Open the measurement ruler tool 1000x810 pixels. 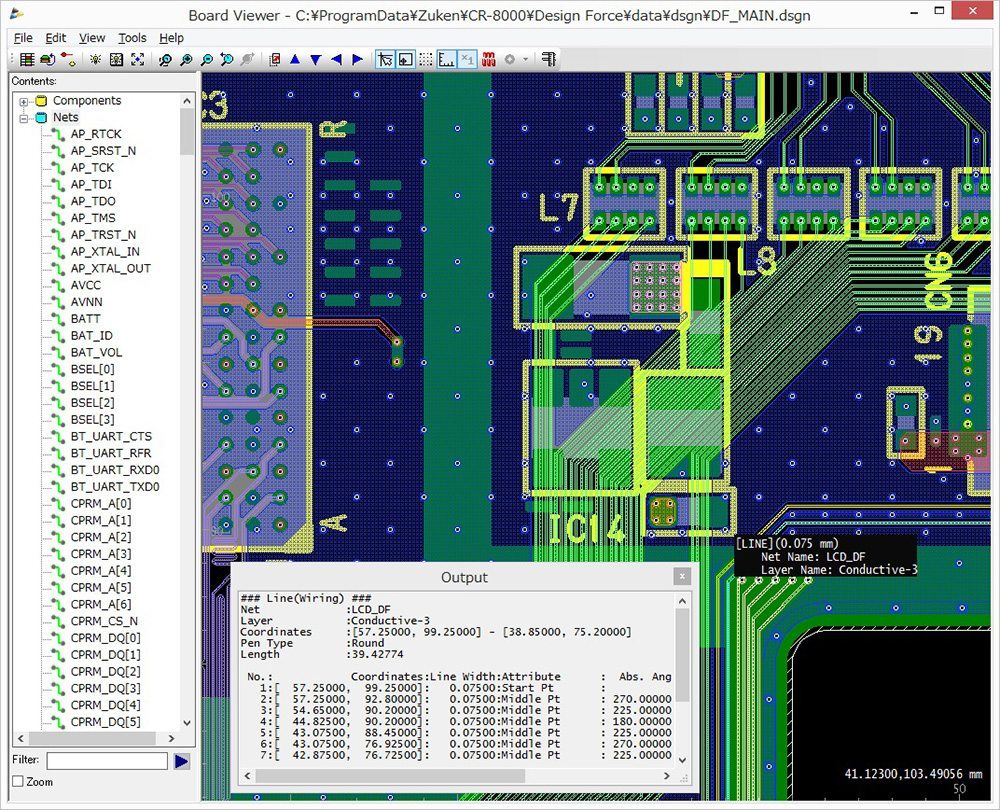click(446, 59)
